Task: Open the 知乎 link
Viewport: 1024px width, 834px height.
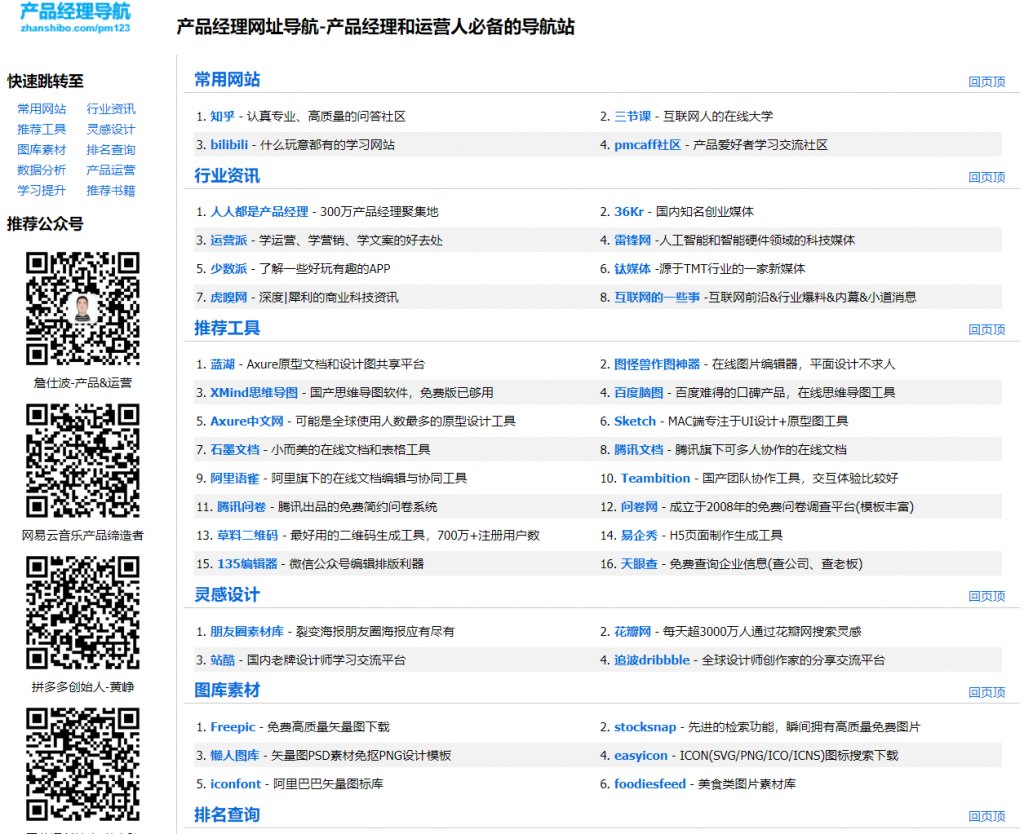Action: click(x=222, y=116)
